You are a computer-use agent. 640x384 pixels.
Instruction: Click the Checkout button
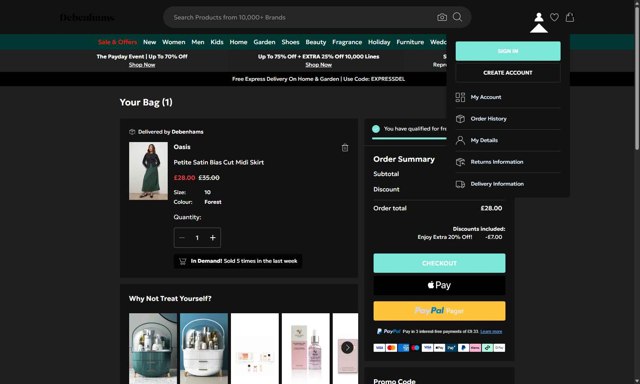tap(439, 263)
